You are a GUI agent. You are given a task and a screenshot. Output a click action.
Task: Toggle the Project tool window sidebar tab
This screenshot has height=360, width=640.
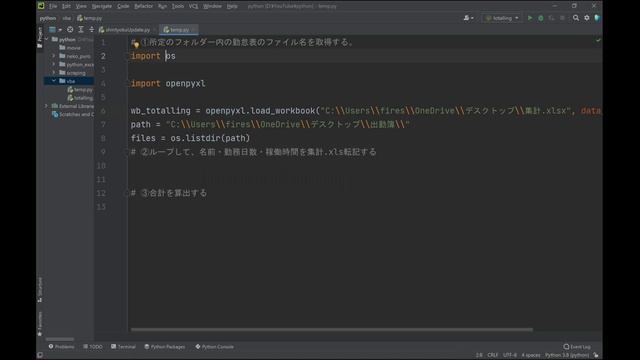40,38
